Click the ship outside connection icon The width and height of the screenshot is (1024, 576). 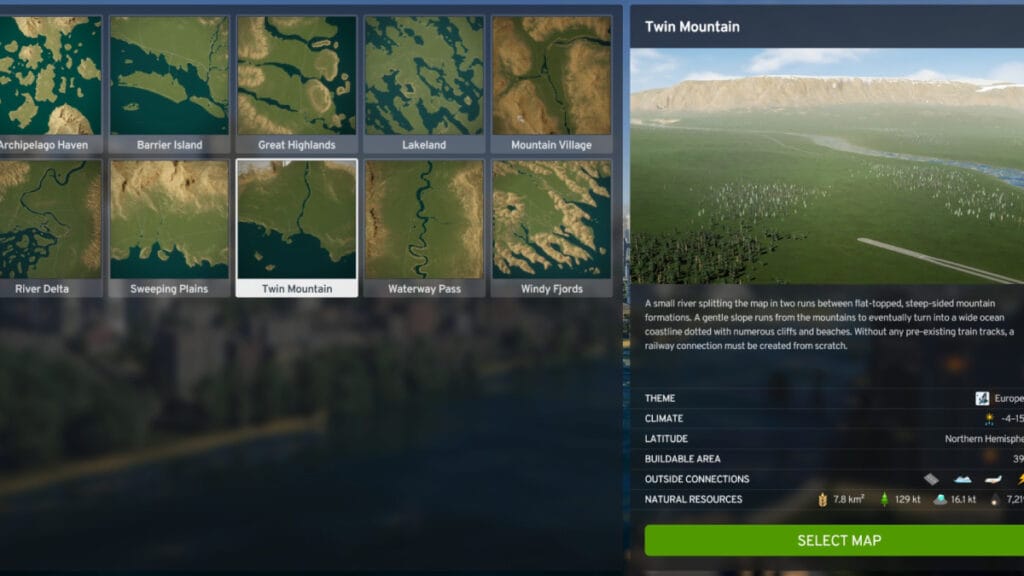[x=962, y=479]
